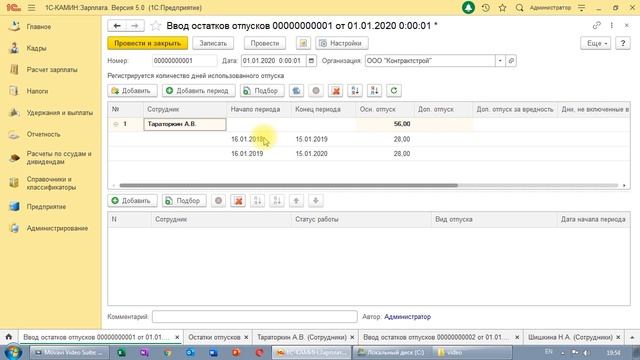Click Подбор in lower table toolbar

184,201
